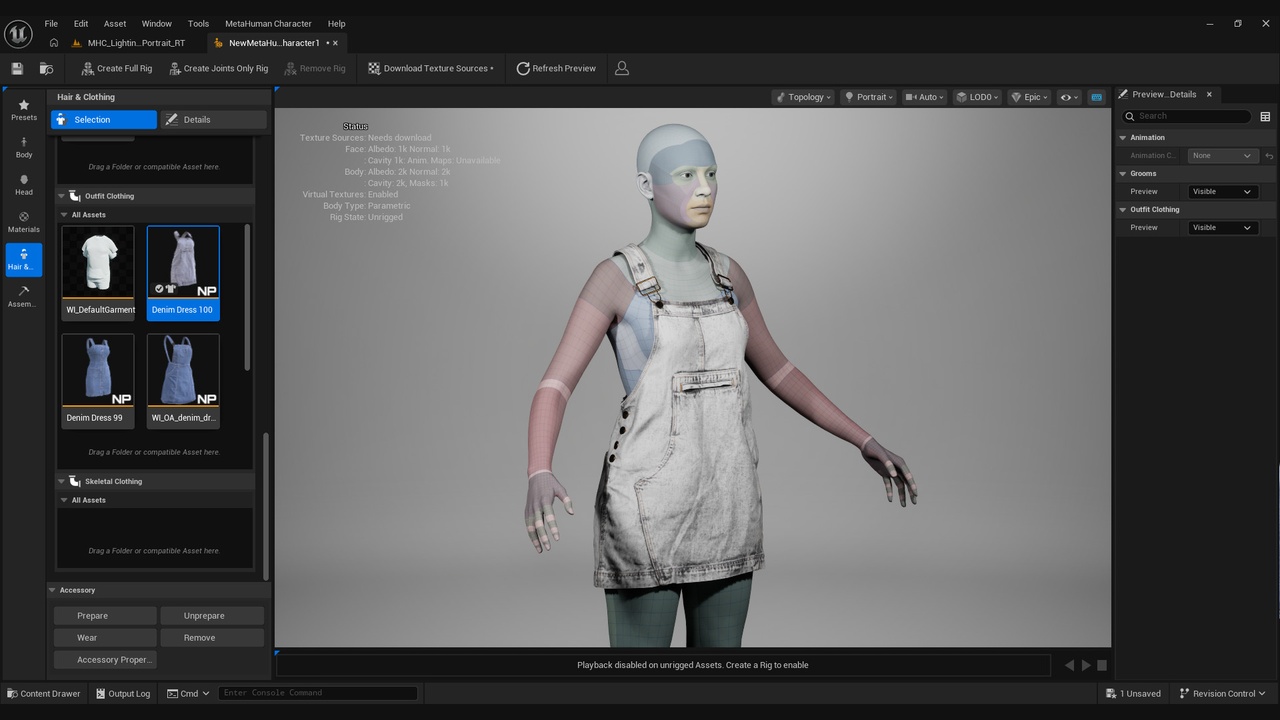
Task: Open the MetaHuman Character menu
Action: [x=268, y=23]
